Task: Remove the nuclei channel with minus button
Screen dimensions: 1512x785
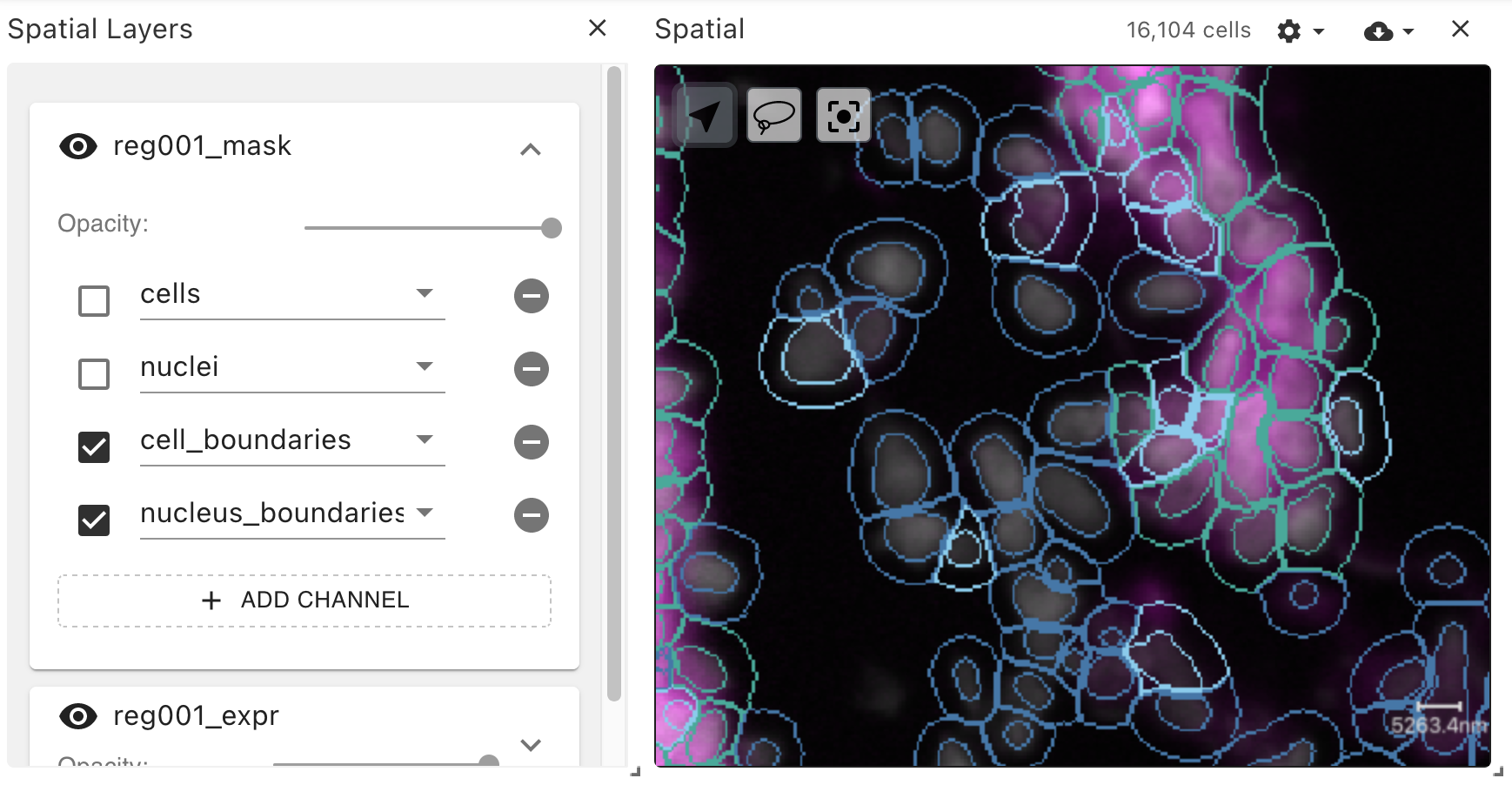Action: tap(531, 369)
